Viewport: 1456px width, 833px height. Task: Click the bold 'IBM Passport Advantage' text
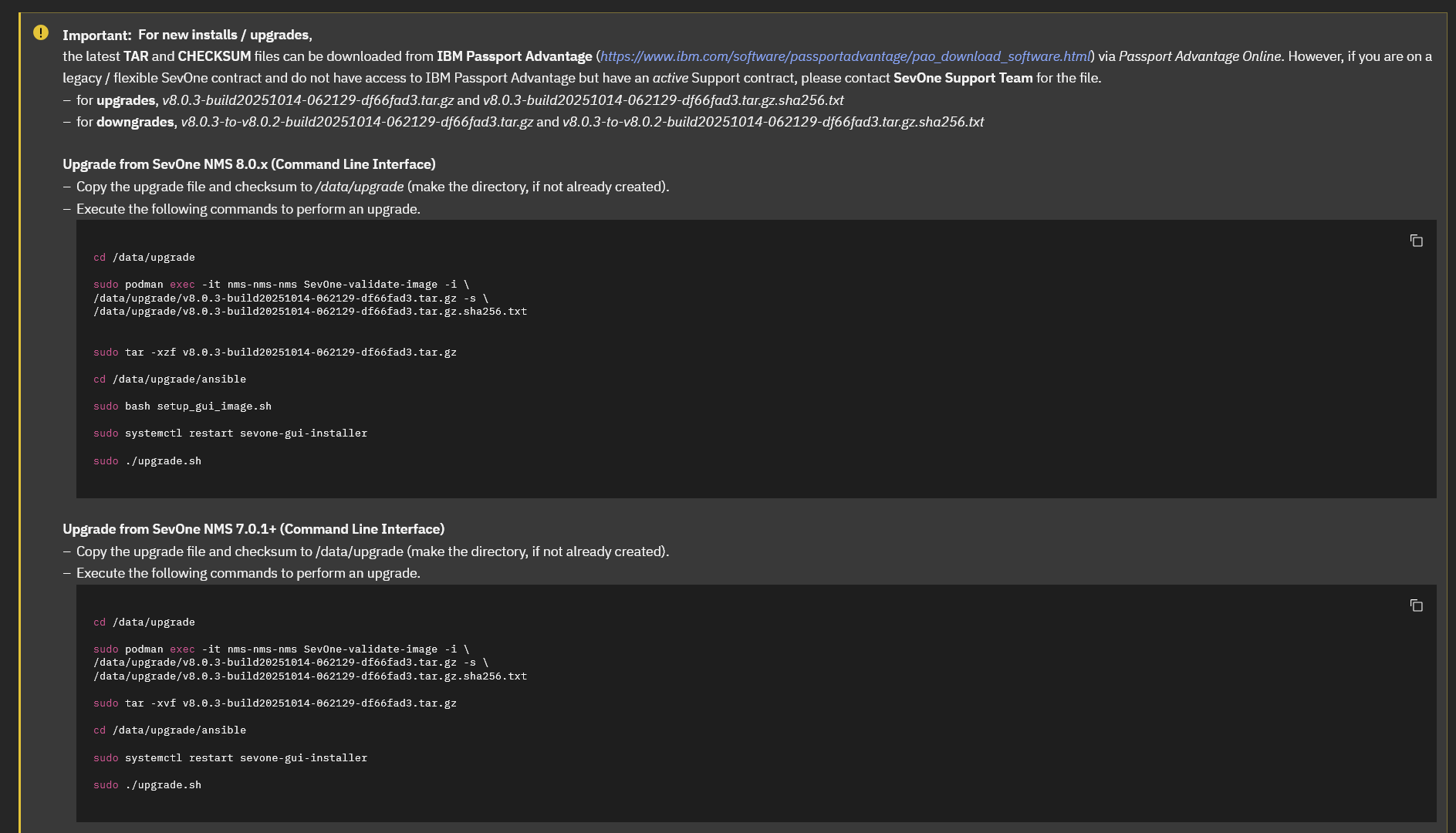pos(514,56)
